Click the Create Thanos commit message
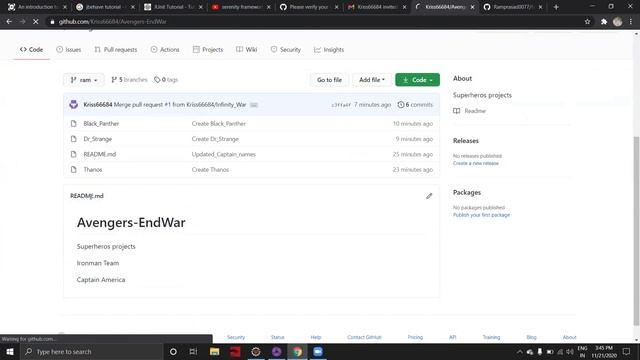The height and width of the screenshot is (360, 640). (210, 169)
